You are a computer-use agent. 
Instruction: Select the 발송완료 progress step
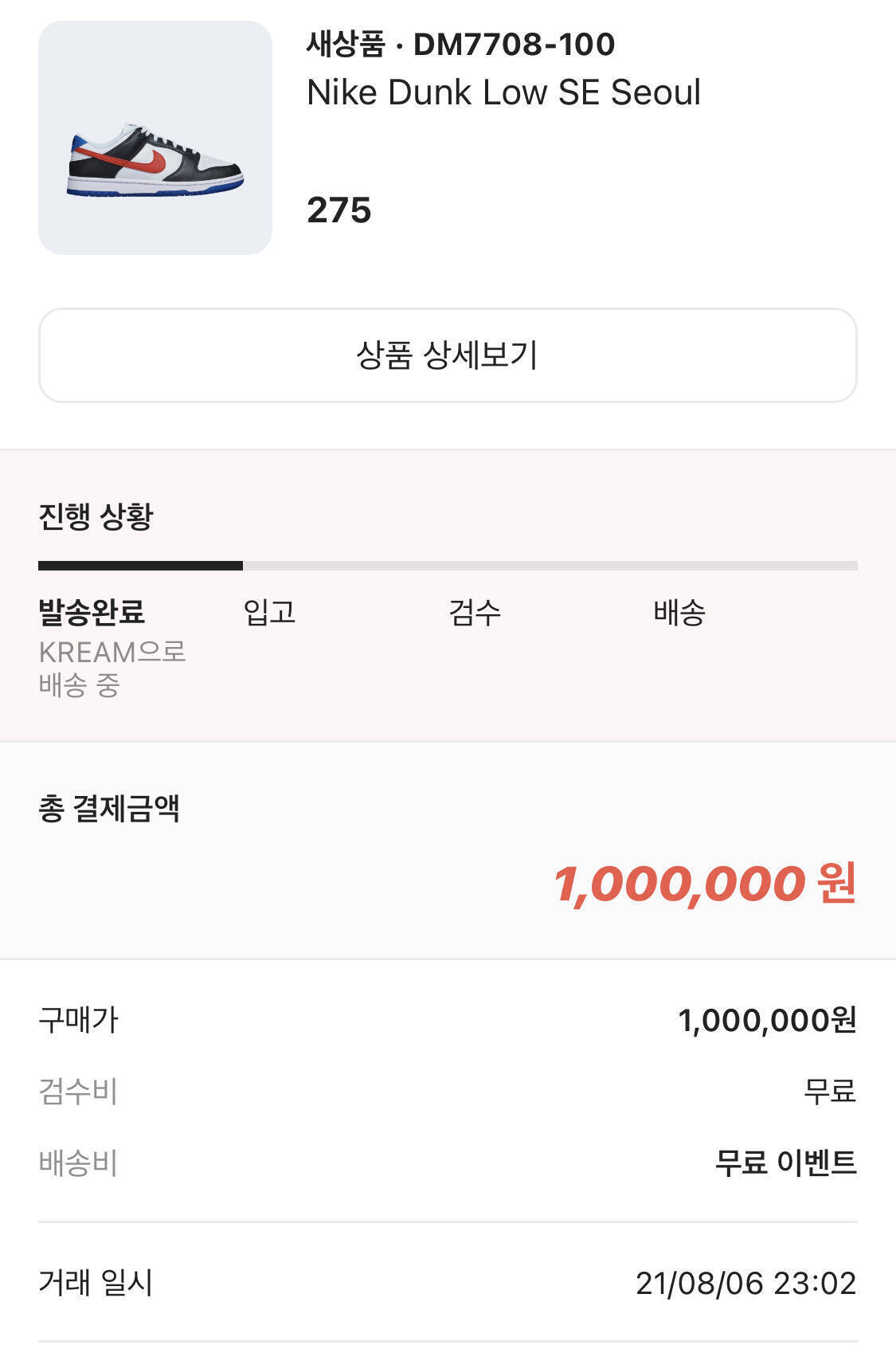click(x=92, y=612)
